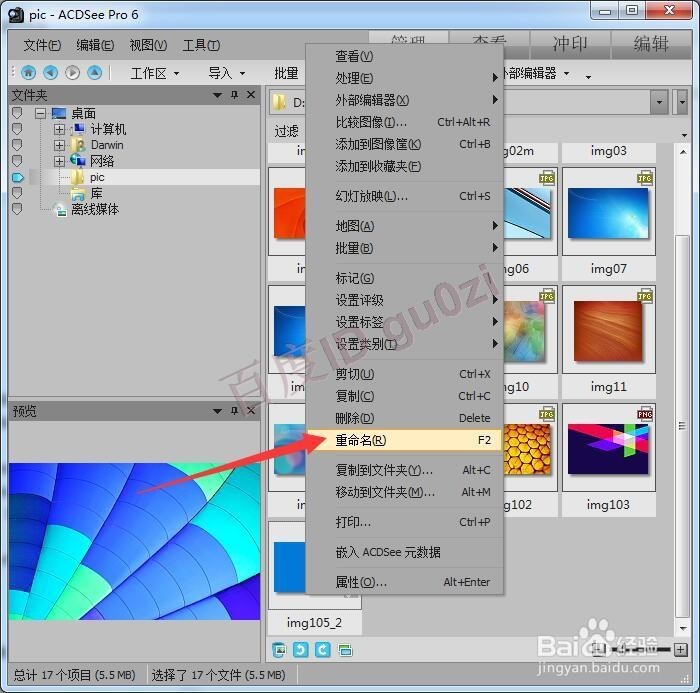This screenshot has width=700, height=693.
Task: Toggle easy-select marker beside 桌面
Action: point(17,113)
